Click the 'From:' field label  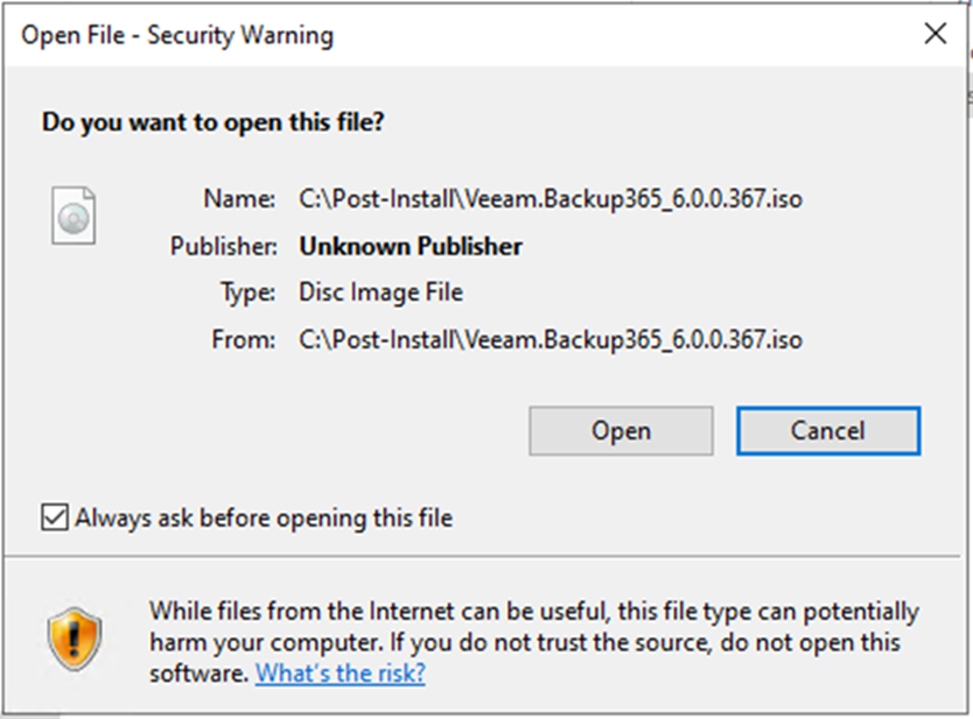(x=243, y=340)
